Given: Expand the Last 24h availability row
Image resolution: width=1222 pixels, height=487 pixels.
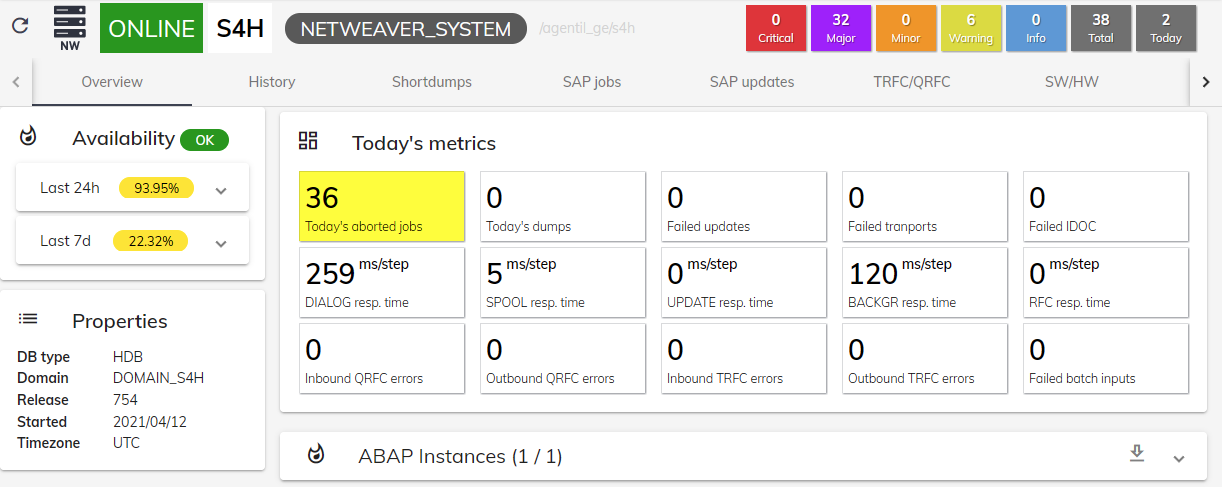Looking at the screenshot, I should 222,189.
